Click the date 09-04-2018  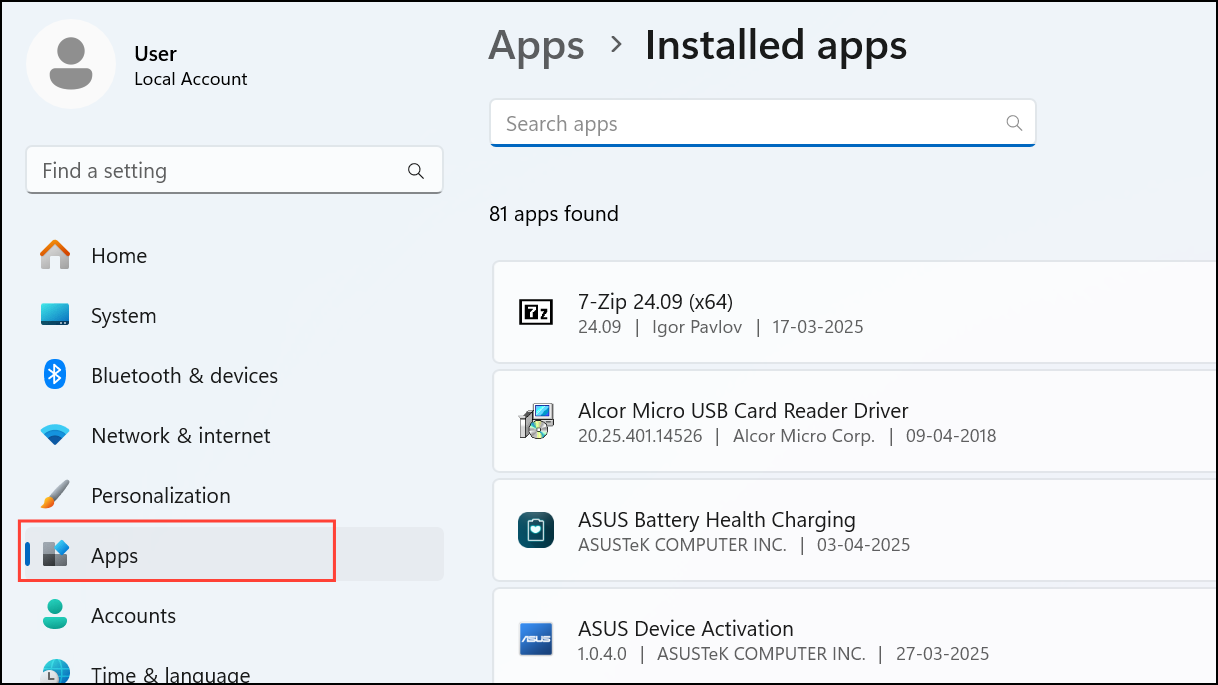tap(951, 436)
